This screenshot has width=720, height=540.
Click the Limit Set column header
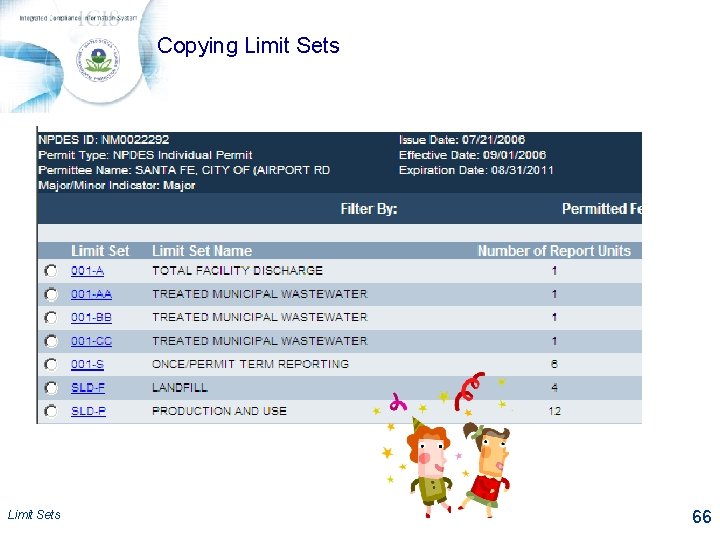pos(100,251)
